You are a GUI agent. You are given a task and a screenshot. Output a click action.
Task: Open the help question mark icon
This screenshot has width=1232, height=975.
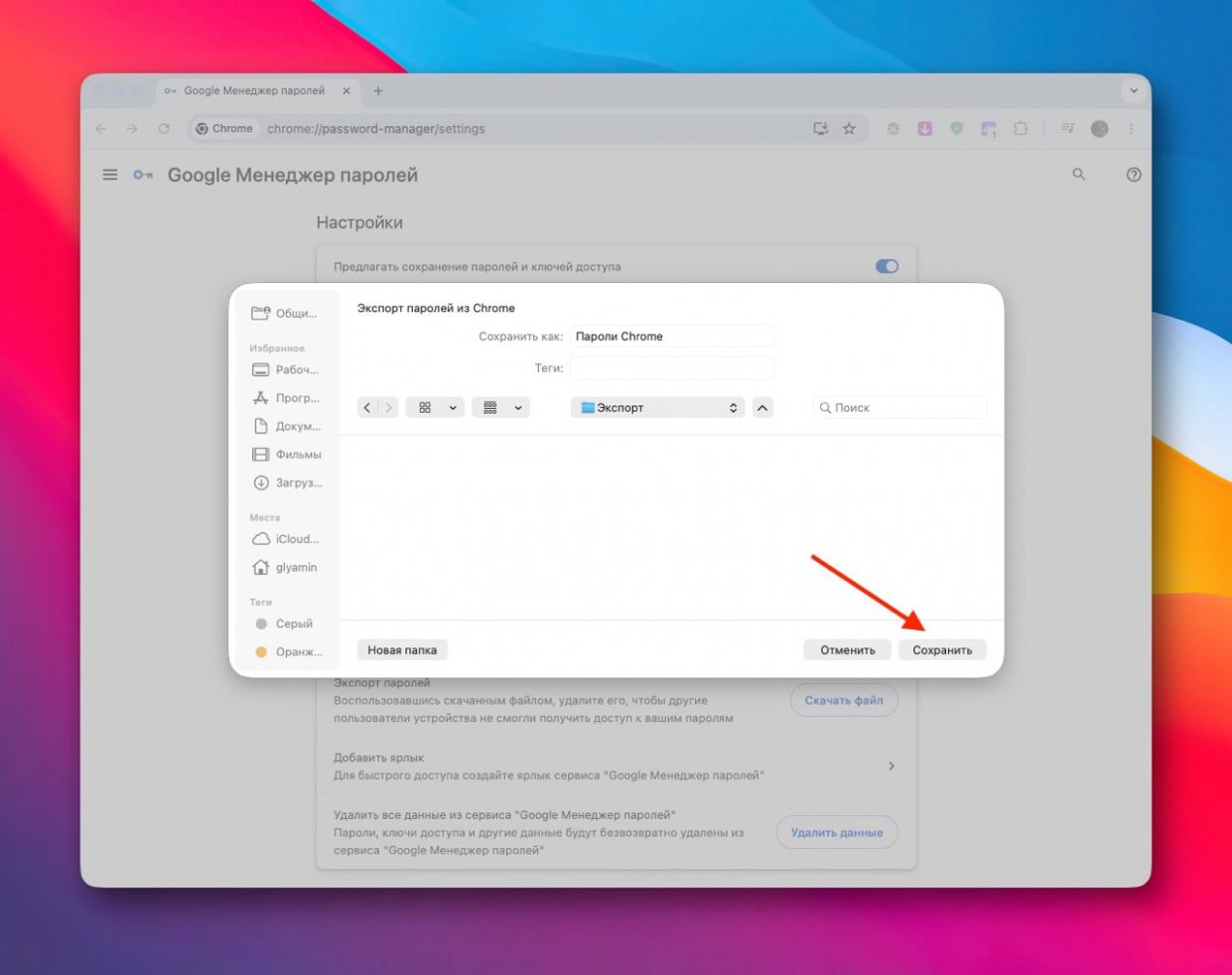[1134, 175]
